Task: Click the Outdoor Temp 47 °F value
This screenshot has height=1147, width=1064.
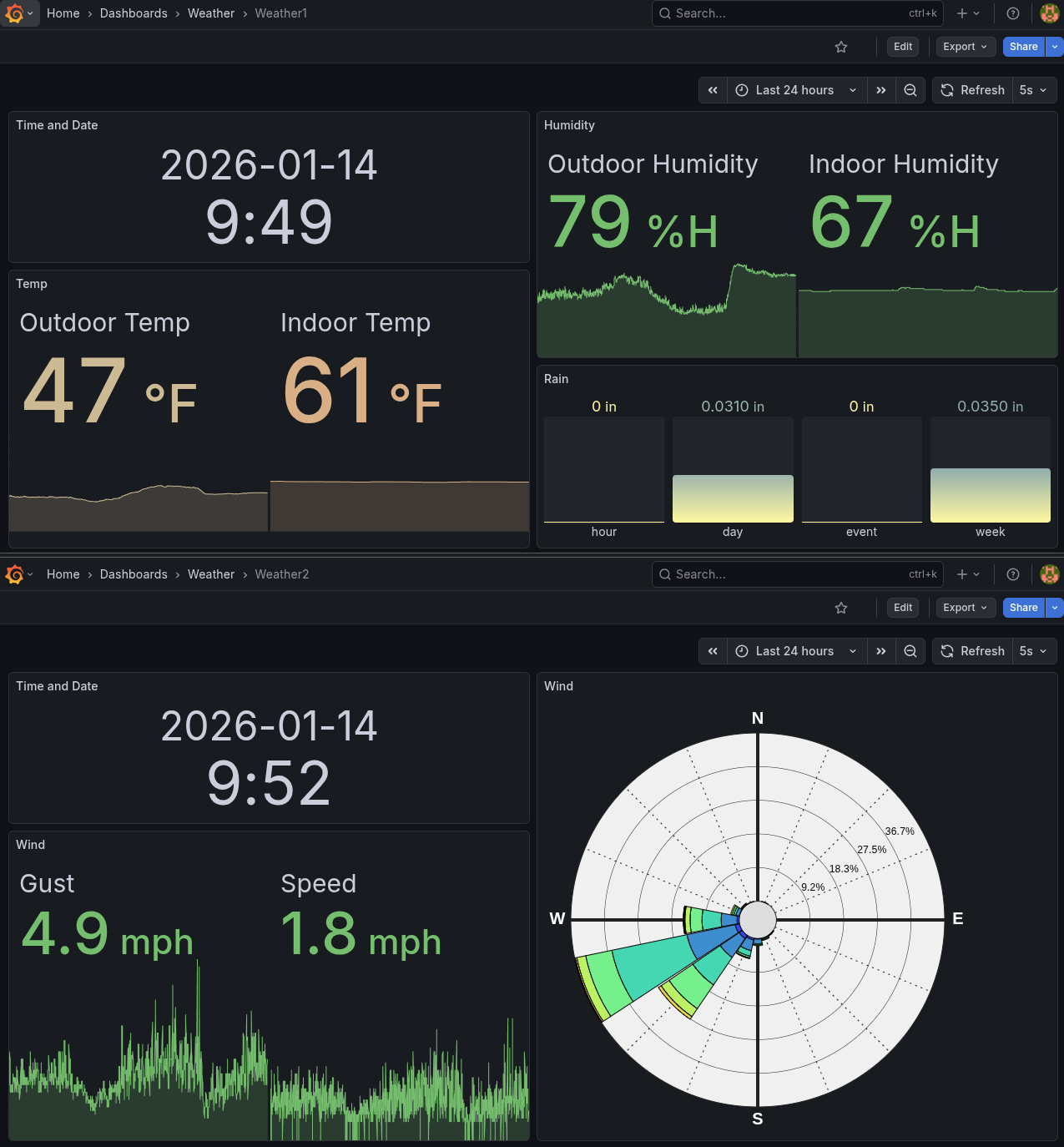Action: [109, 391]
